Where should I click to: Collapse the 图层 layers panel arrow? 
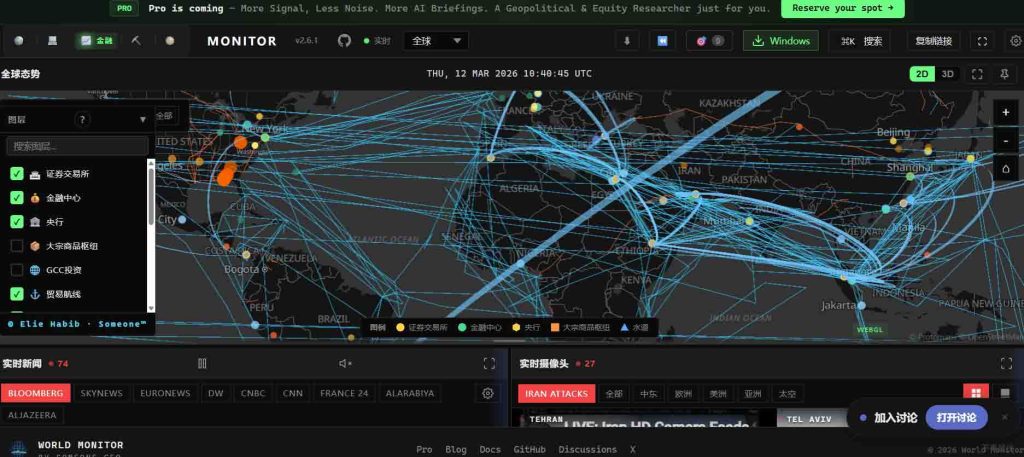pyautogui.click(x=143, y=119)
